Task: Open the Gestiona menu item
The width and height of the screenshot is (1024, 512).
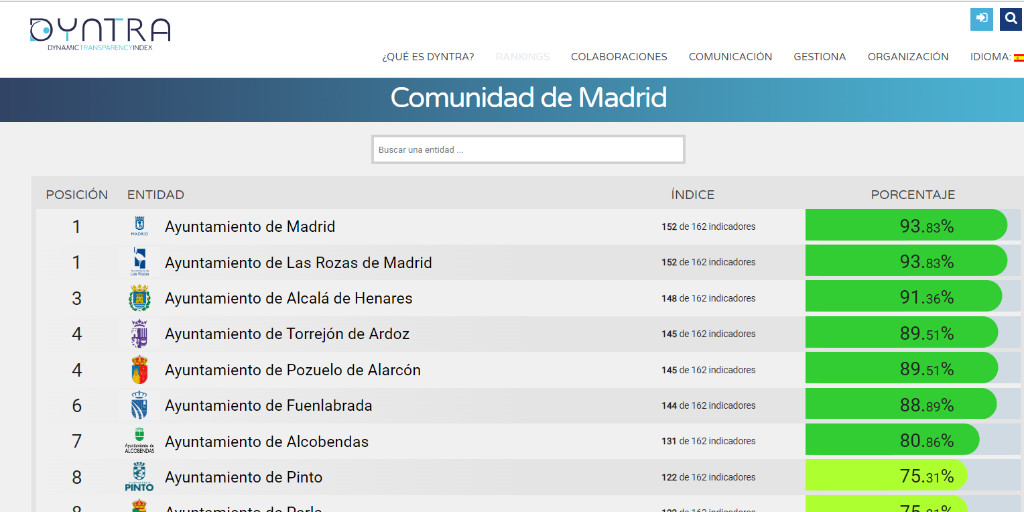Action: [x=820, y=57]
